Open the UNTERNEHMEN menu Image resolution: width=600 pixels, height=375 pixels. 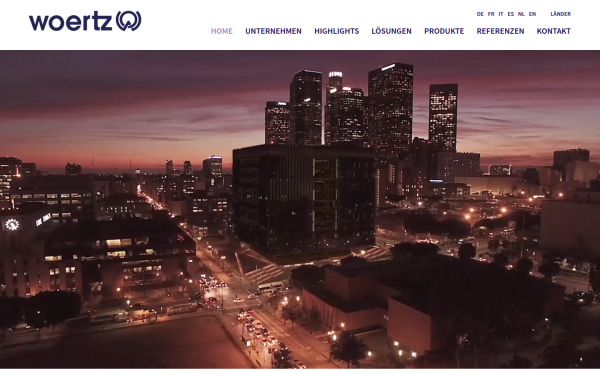[273, 31]
